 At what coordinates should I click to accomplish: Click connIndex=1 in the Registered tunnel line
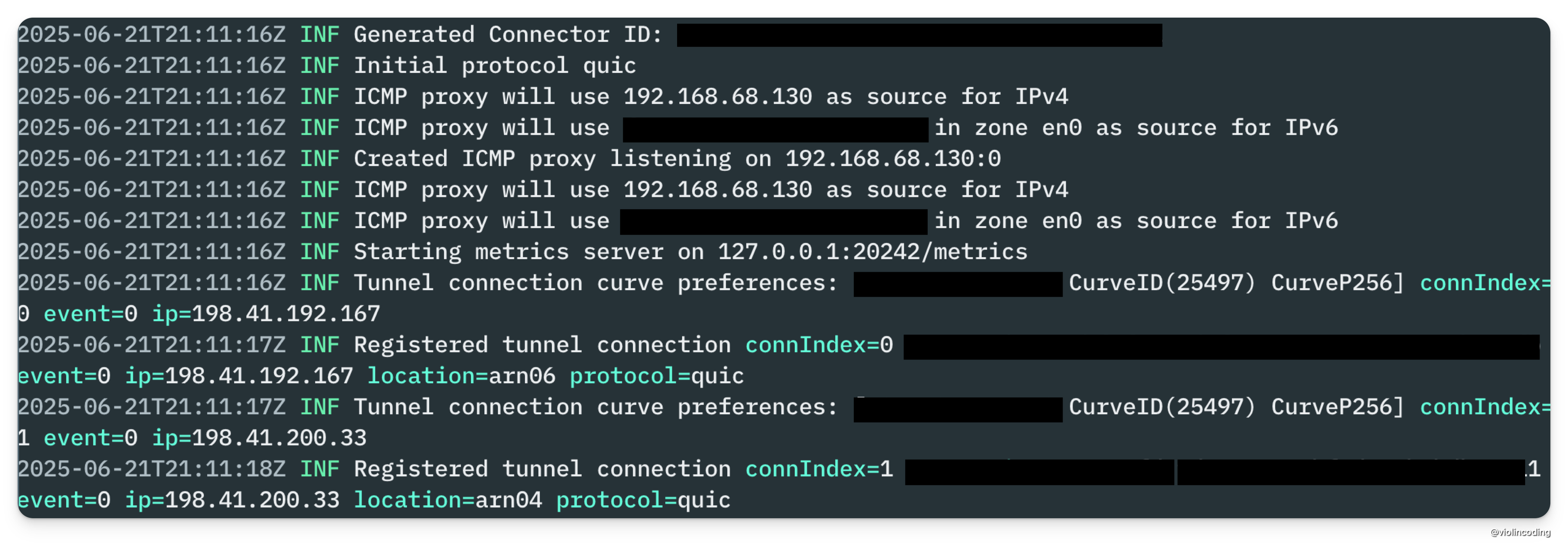pos(819,469)
